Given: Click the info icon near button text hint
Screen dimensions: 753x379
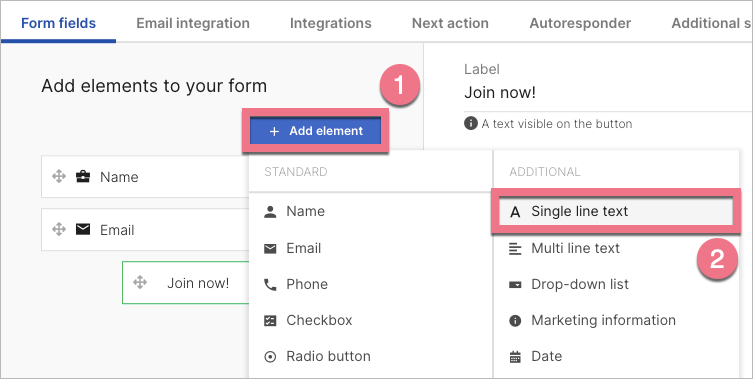Looking at the screenshot, I should pyautogui.click(x=471, y=123).
